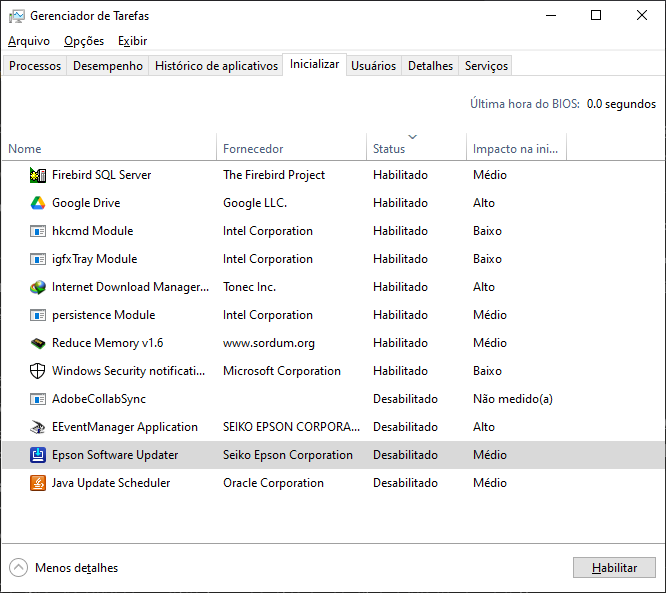Click the sort arrow above Status column
This screenshot has width=666, height=593.
click(412, 137)
